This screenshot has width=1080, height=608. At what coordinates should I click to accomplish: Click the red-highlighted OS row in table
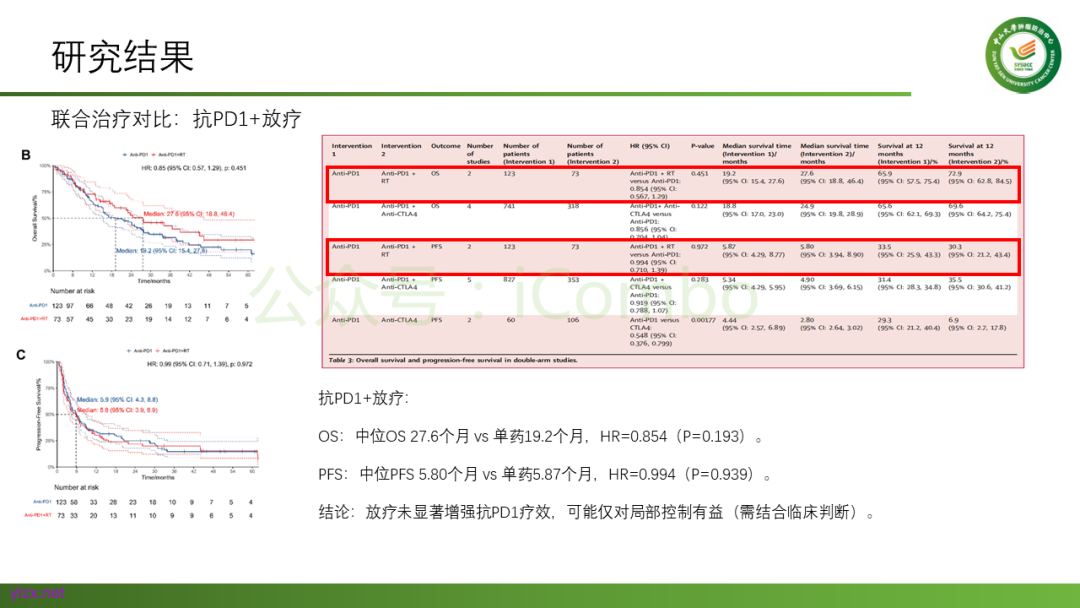[x=672, y=185]
